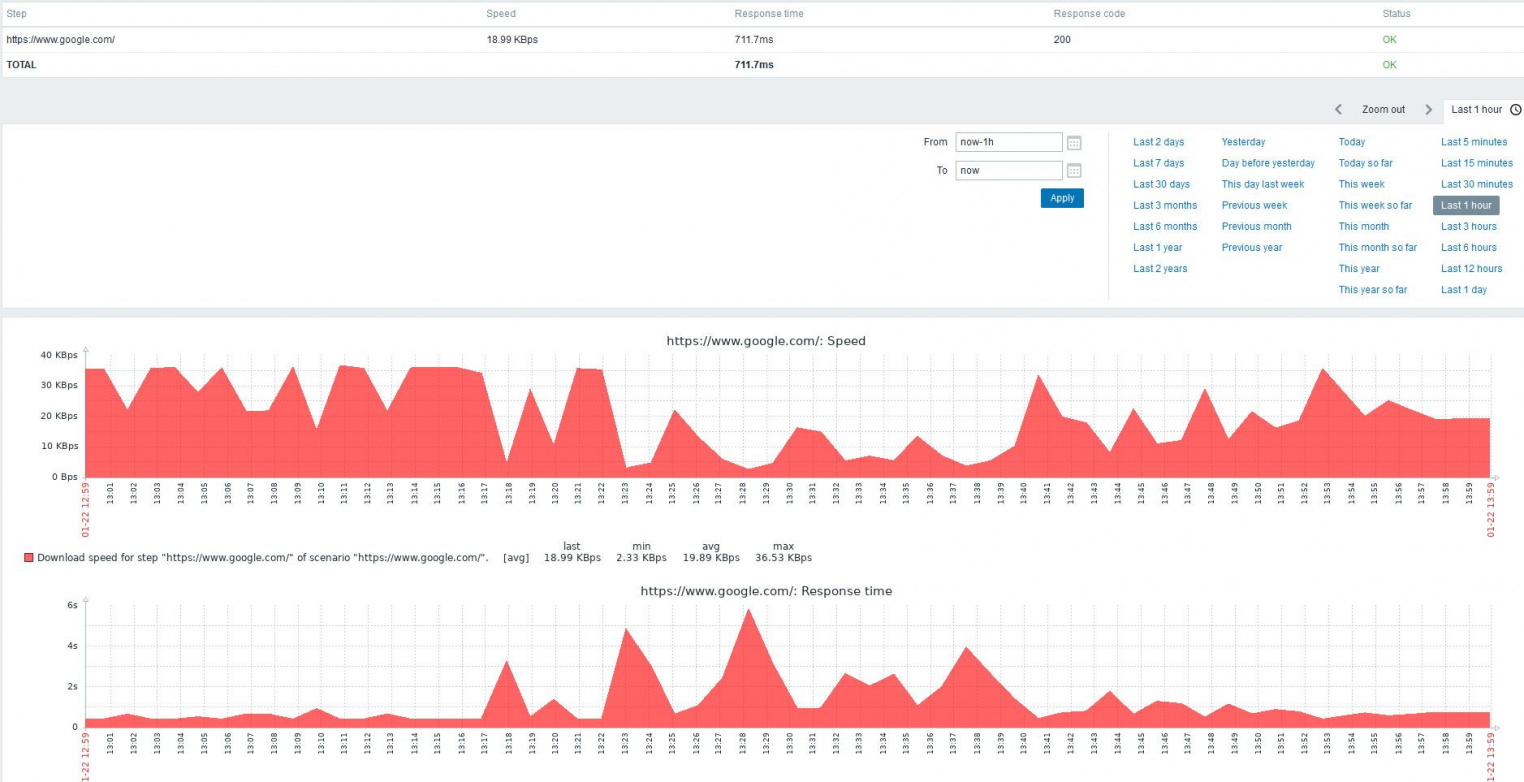Click the clock icon beside Last 1 hour
The image size is (1524, 782).
coord(1515,110)
